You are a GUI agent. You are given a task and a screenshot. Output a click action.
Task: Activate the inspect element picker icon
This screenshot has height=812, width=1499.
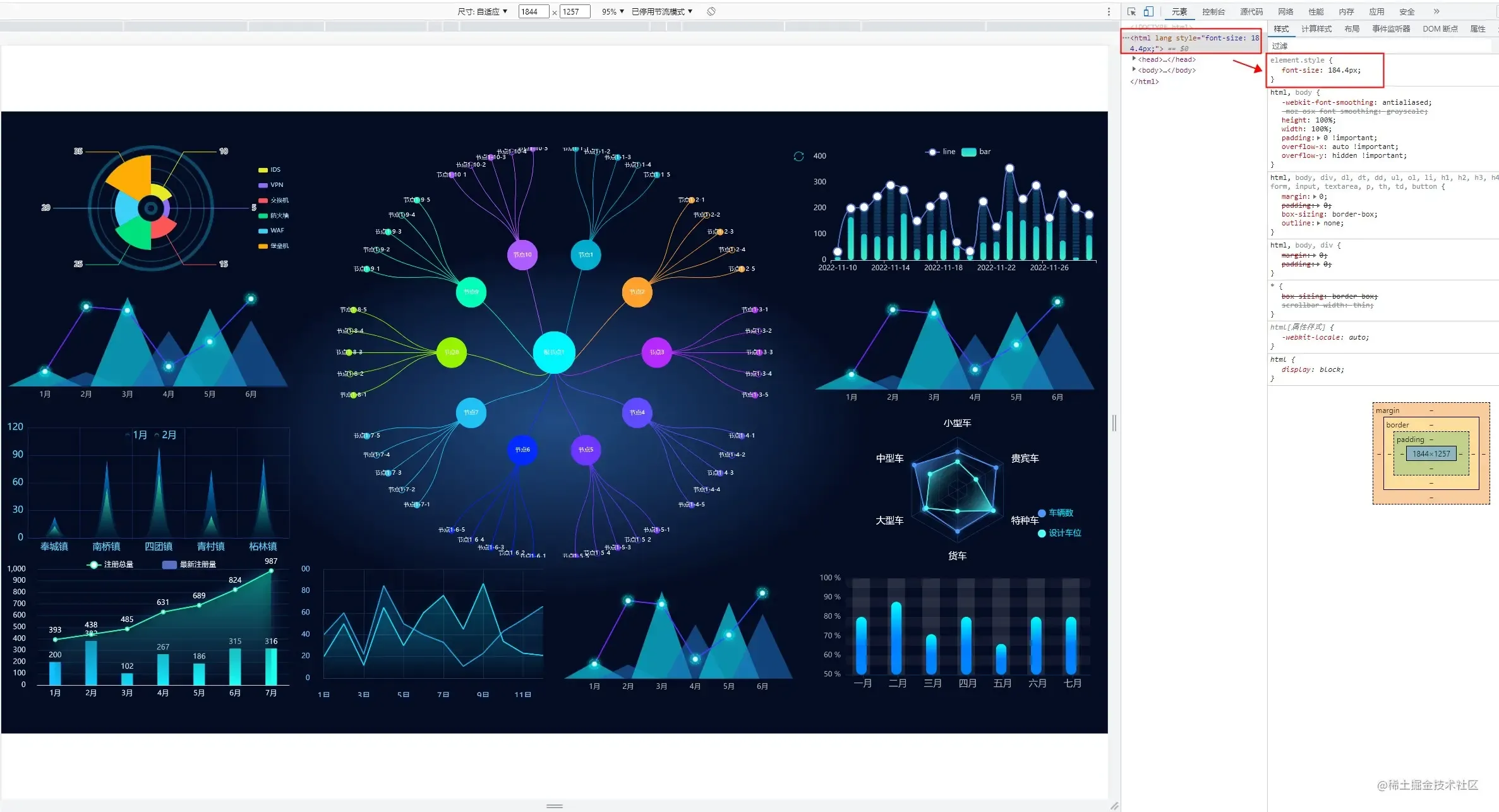point(1131,11)
